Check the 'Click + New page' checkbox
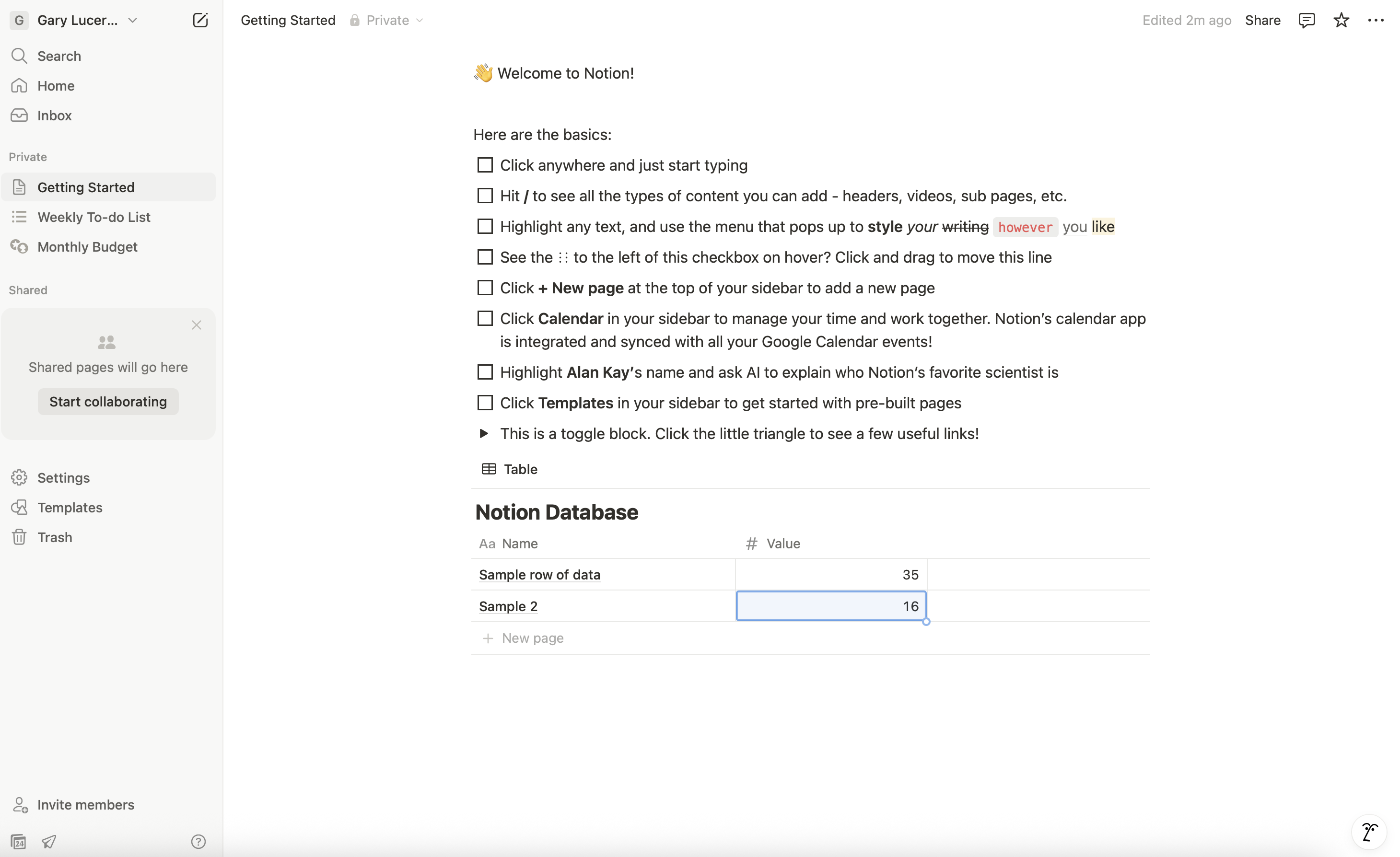Viewport: 1400px width, 857px height. (485, 288)
